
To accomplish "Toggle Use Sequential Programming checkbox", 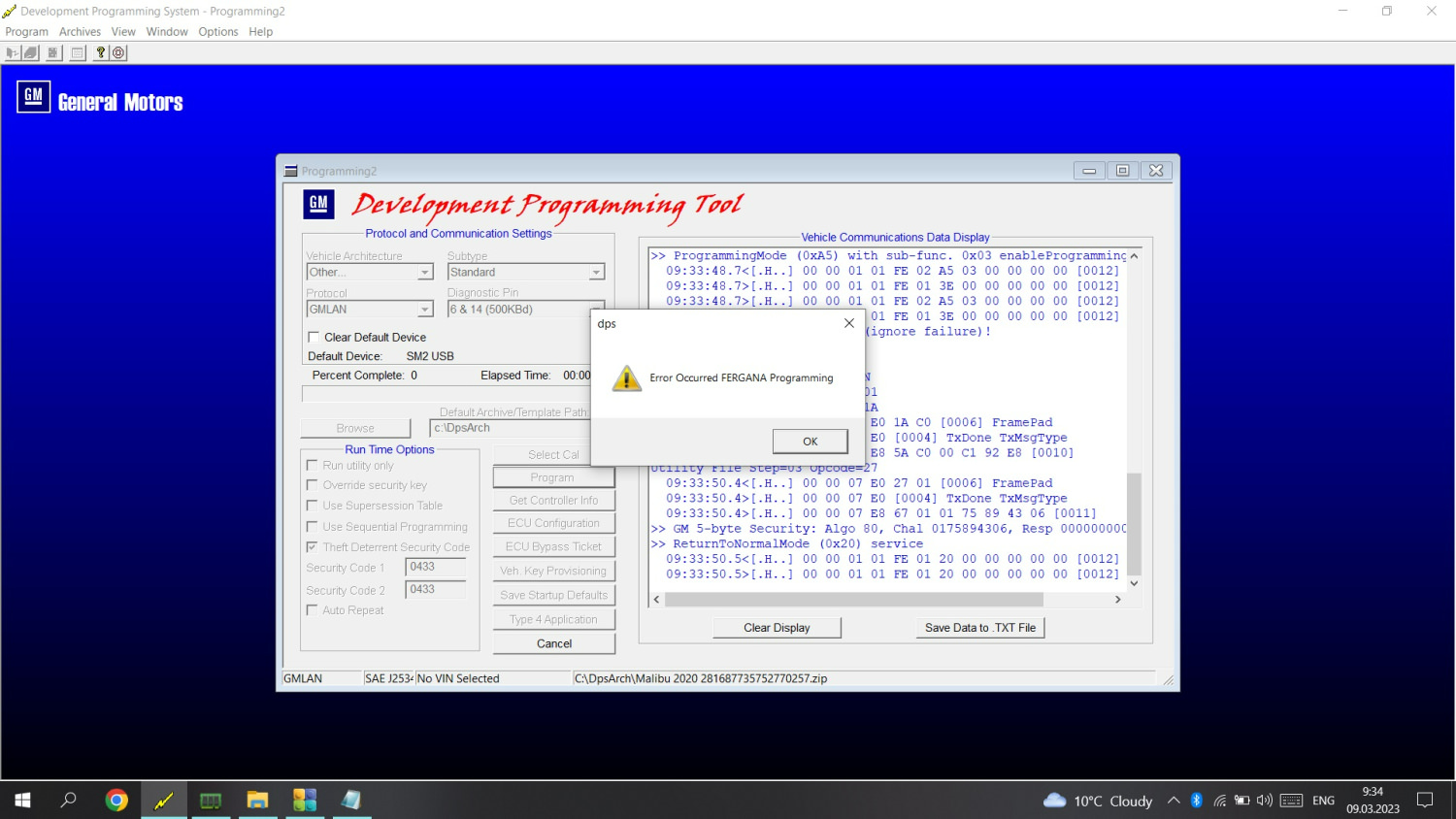I will click(313, 527).
